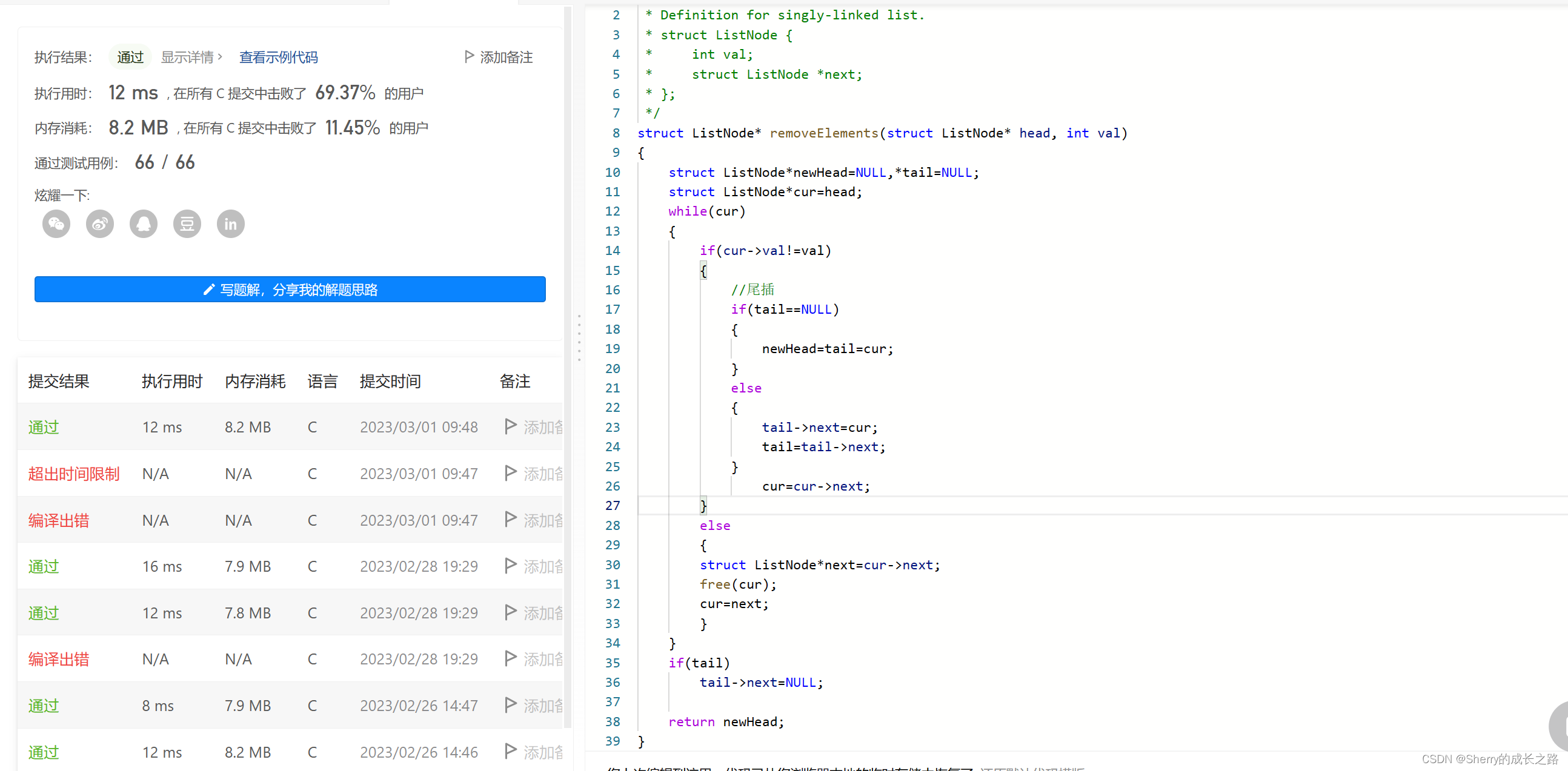1568x771 pixels.
Task: Click 提交结果 column header
Action: pos(58,381)
